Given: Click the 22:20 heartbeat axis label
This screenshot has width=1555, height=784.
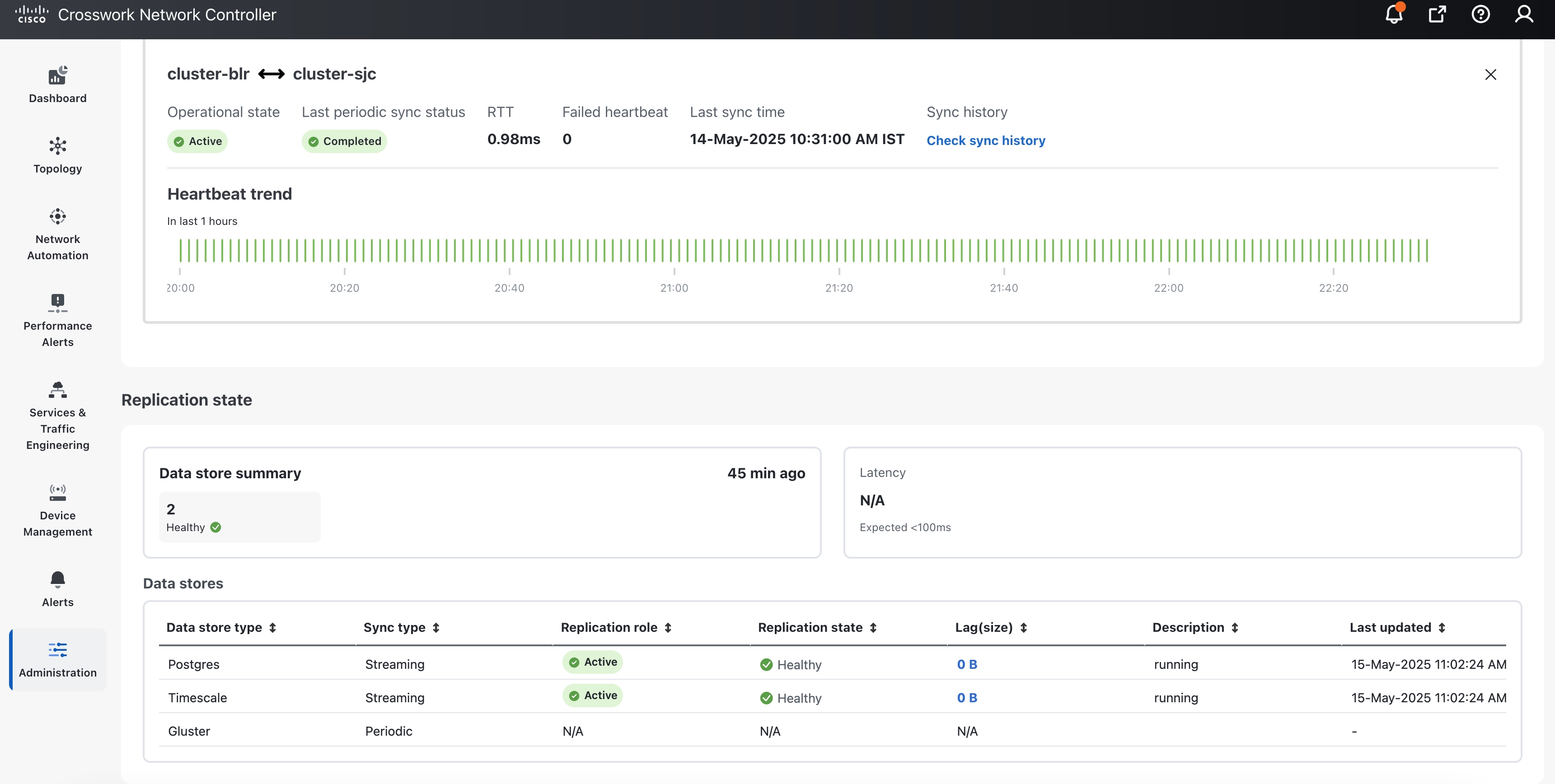Looking at the screenshot, I should (x=1334, y=288).
